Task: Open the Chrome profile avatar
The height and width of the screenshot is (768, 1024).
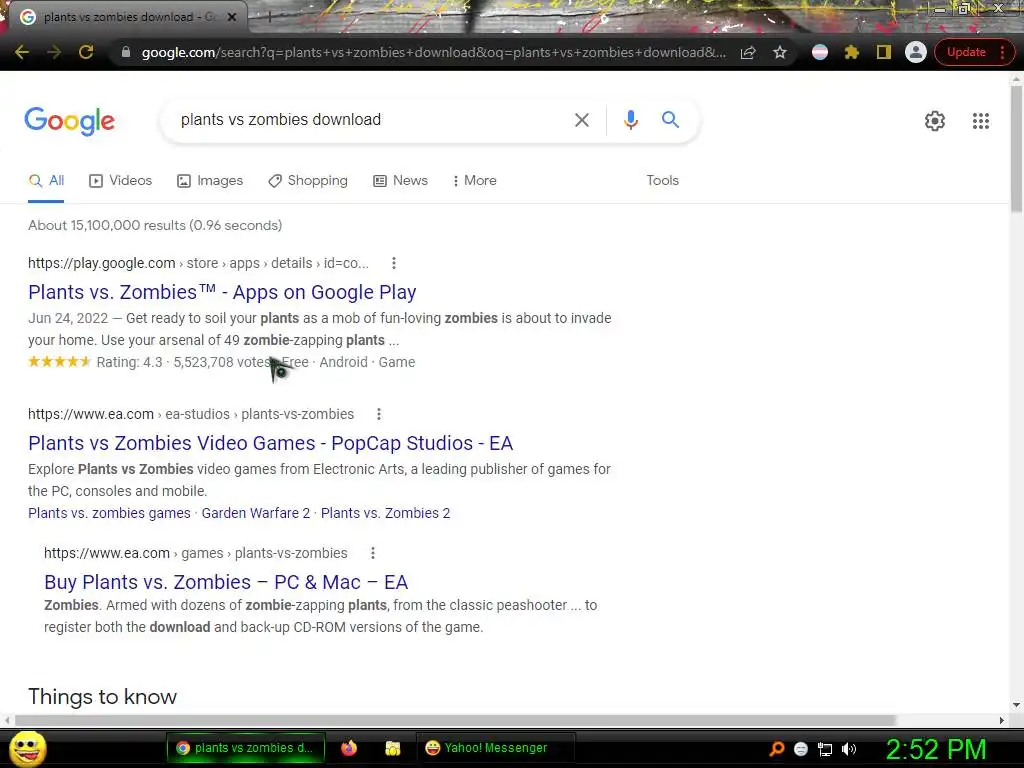Action: pyautogui.click(x=916, y=52)
